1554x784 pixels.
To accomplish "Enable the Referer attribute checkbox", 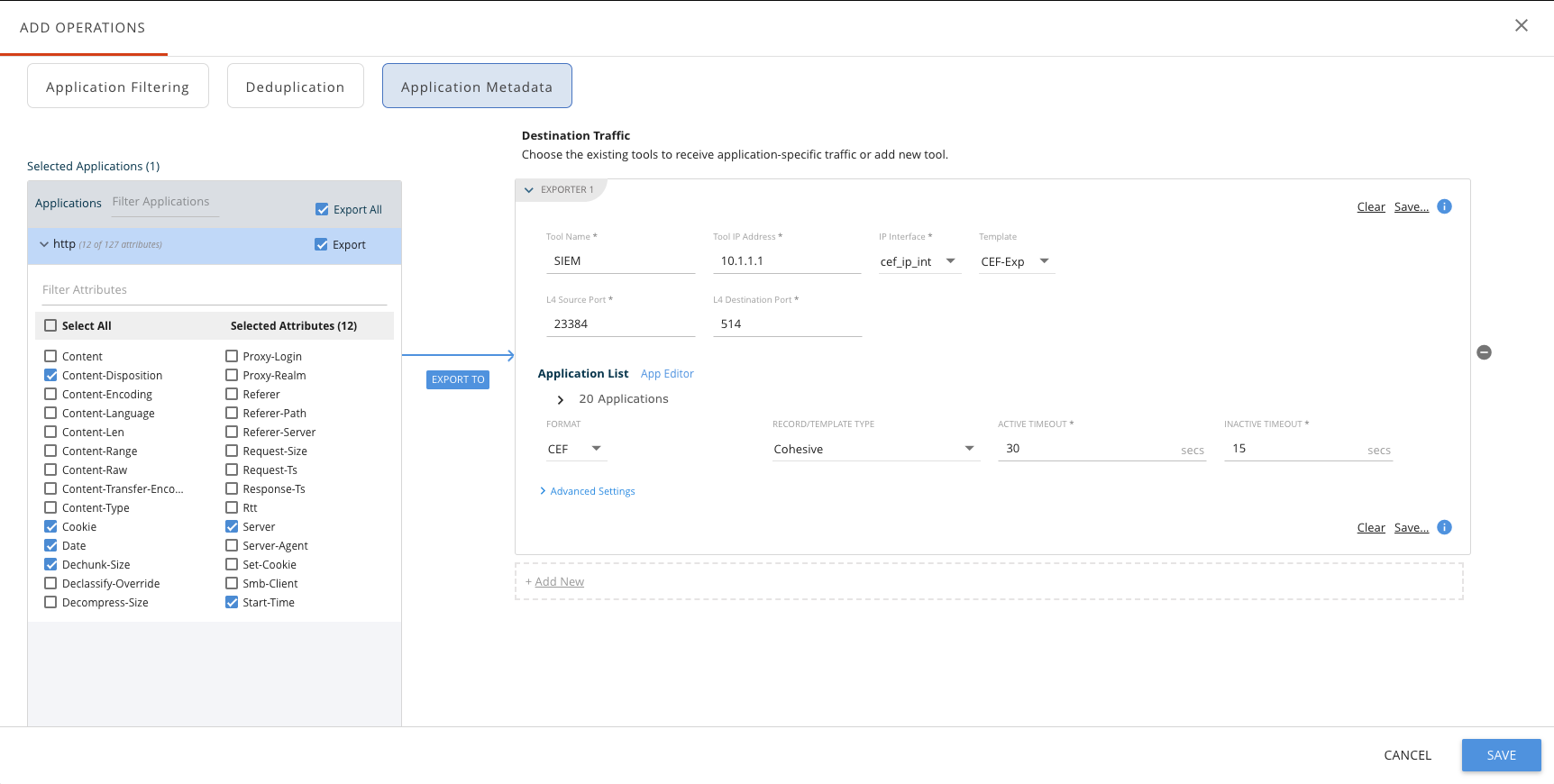I will click(232, 394).
